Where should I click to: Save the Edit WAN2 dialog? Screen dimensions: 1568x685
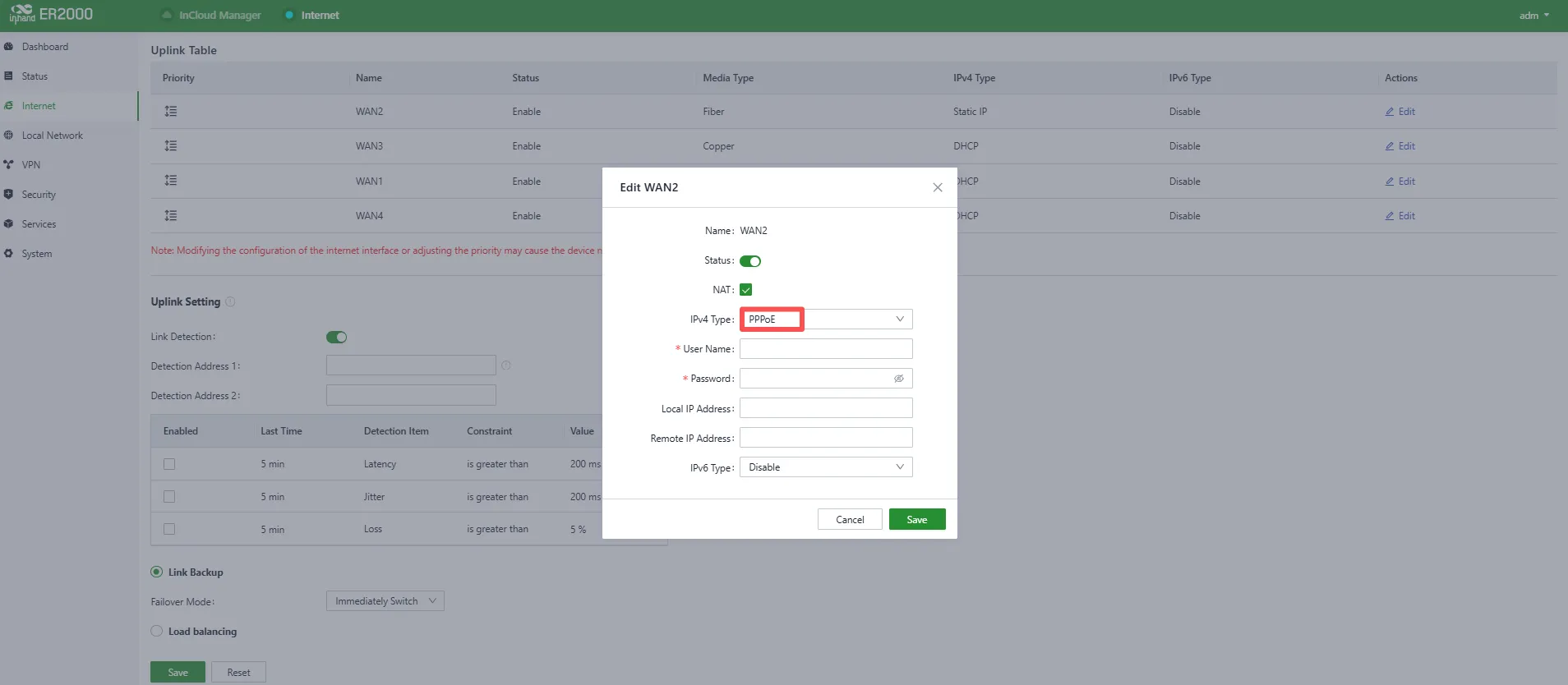tap(917, 519)
